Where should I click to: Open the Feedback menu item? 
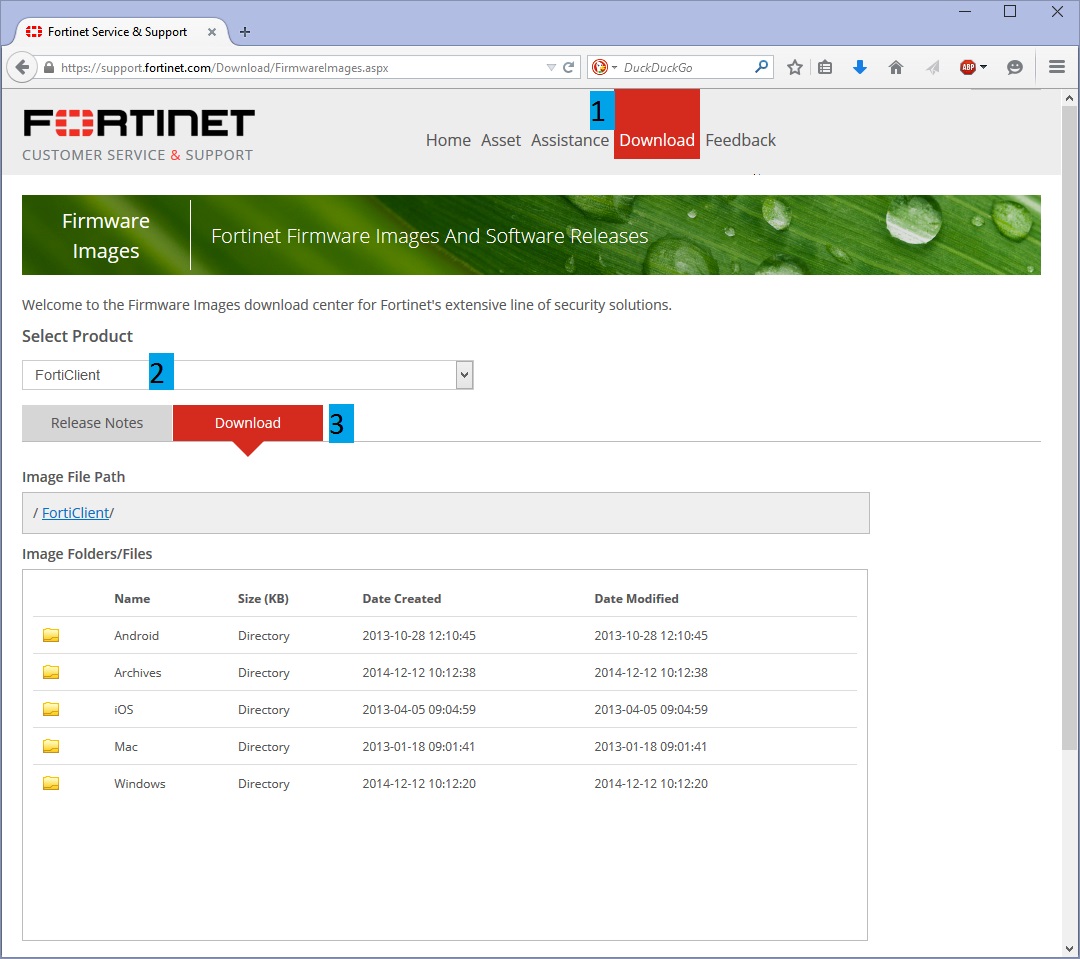click(x=740, y=140)
